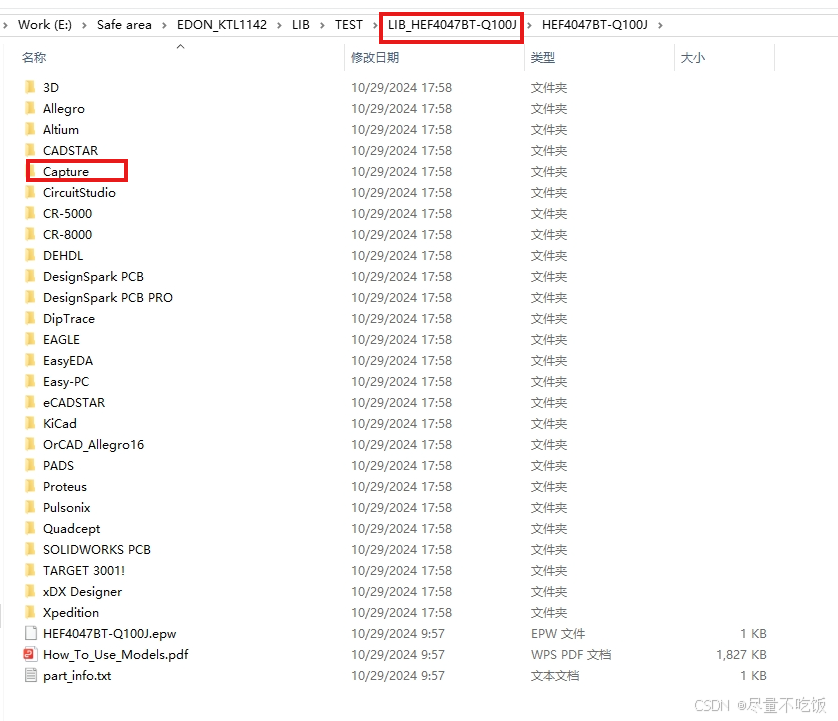Screen dimensions: 838x721
Task: Click the 1,827 KB size value
Action: pyautogui.click(x=741, y=655)
